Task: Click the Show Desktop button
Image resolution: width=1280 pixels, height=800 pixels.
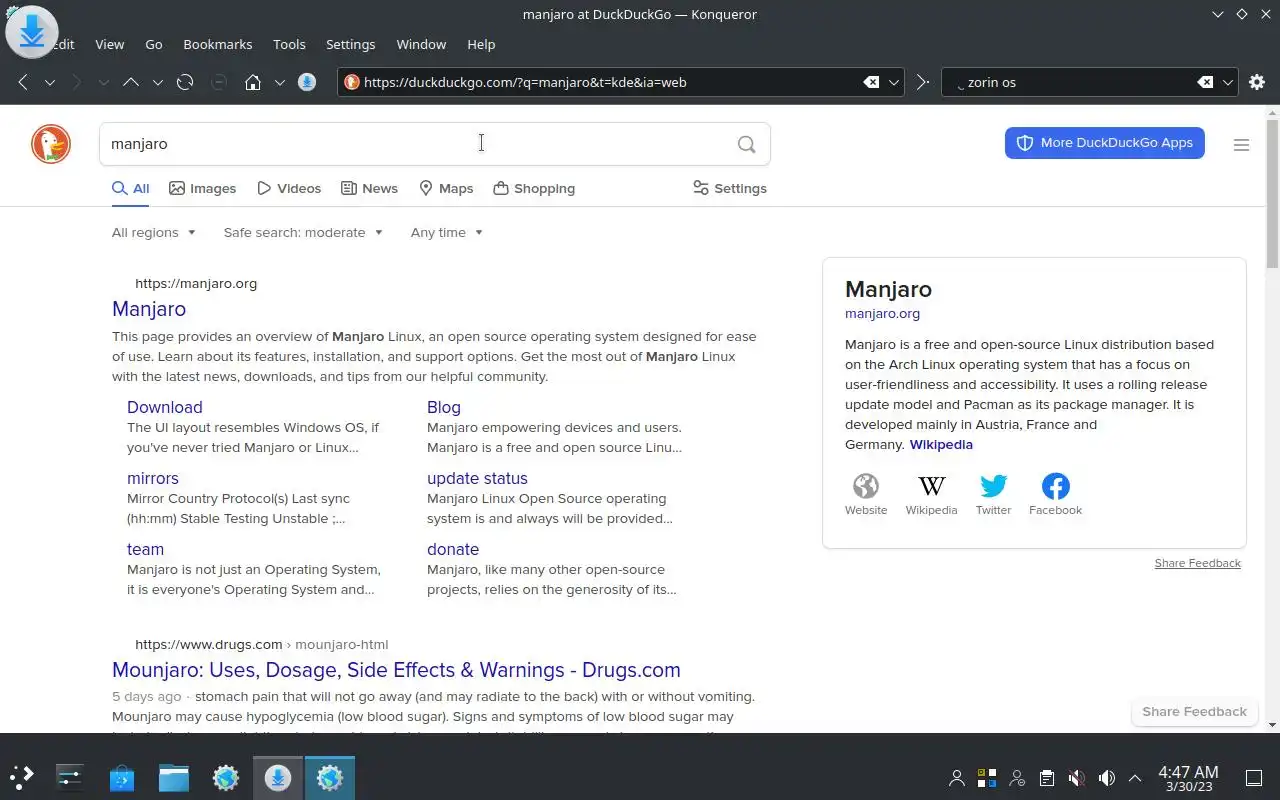Action: pos(1254,777)
